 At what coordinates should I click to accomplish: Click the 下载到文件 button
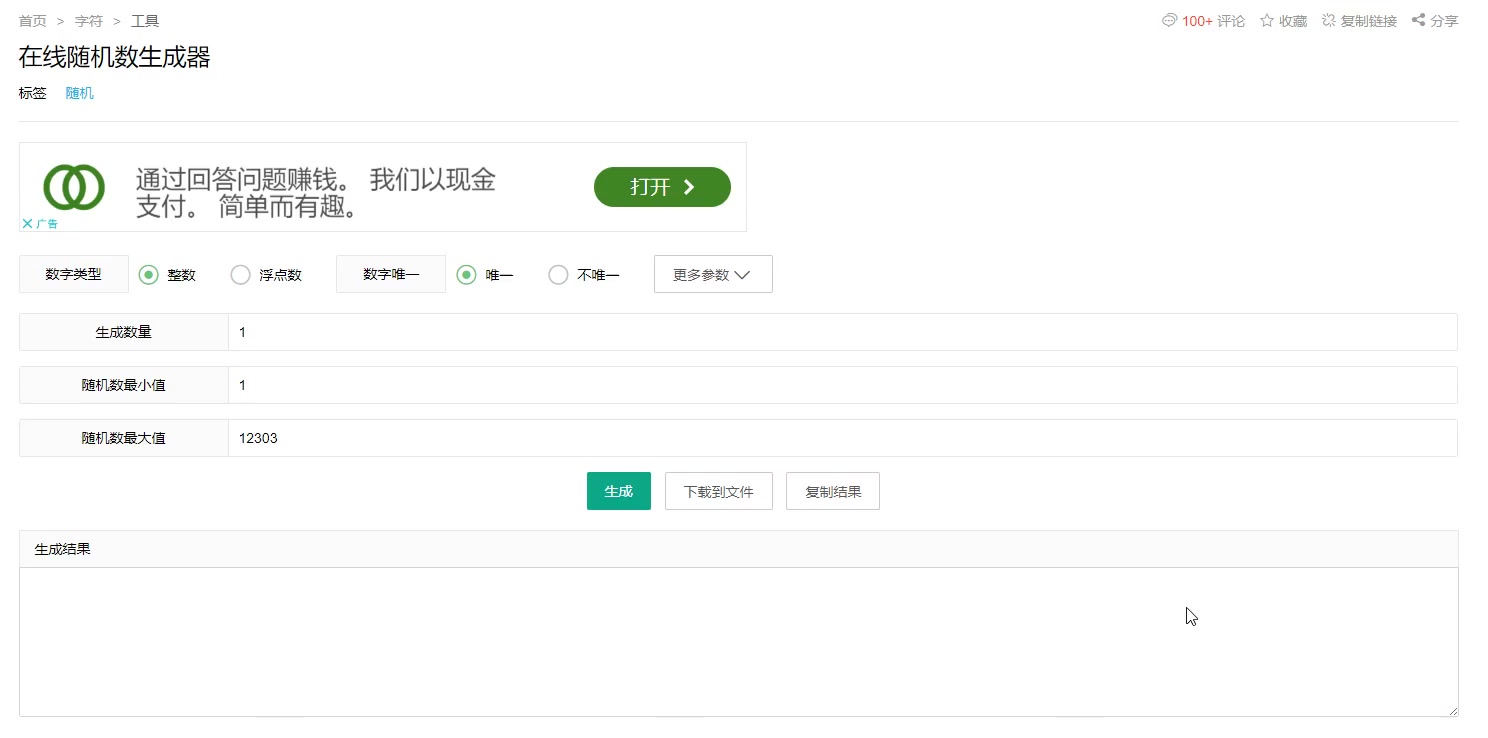pos(719,491)
